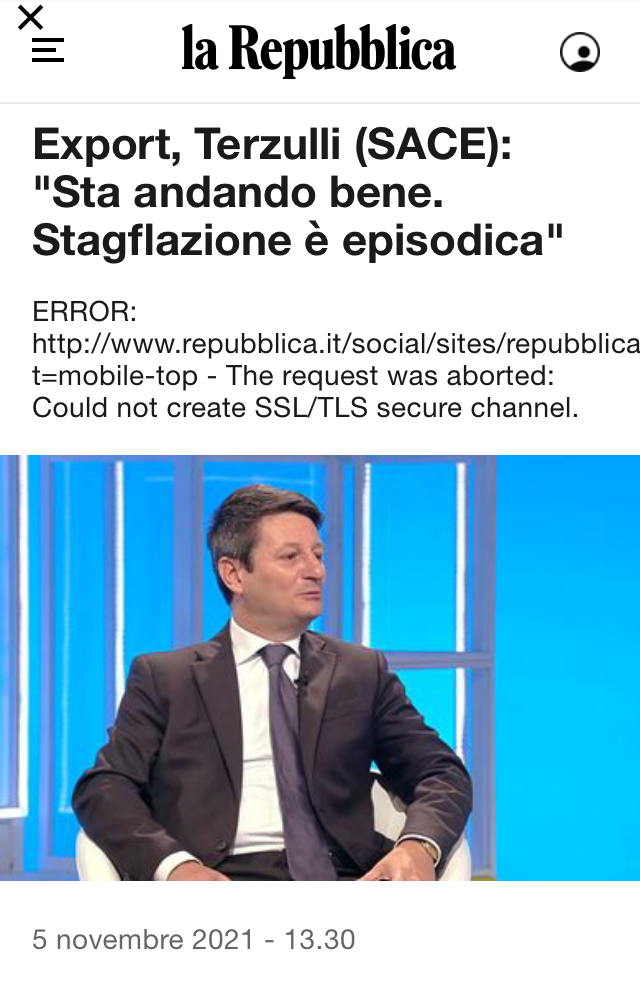Click the '"Sta andando bene.' headline line

point(238,193)
